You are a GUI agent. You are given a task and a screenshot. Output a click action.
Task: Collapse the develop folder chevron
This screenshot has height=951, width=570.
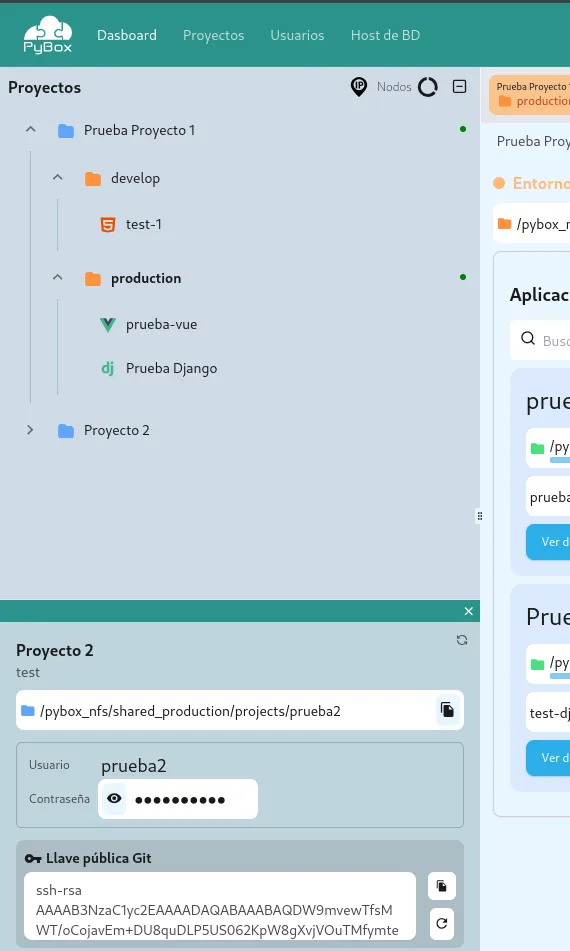click(x=58, y=177)
